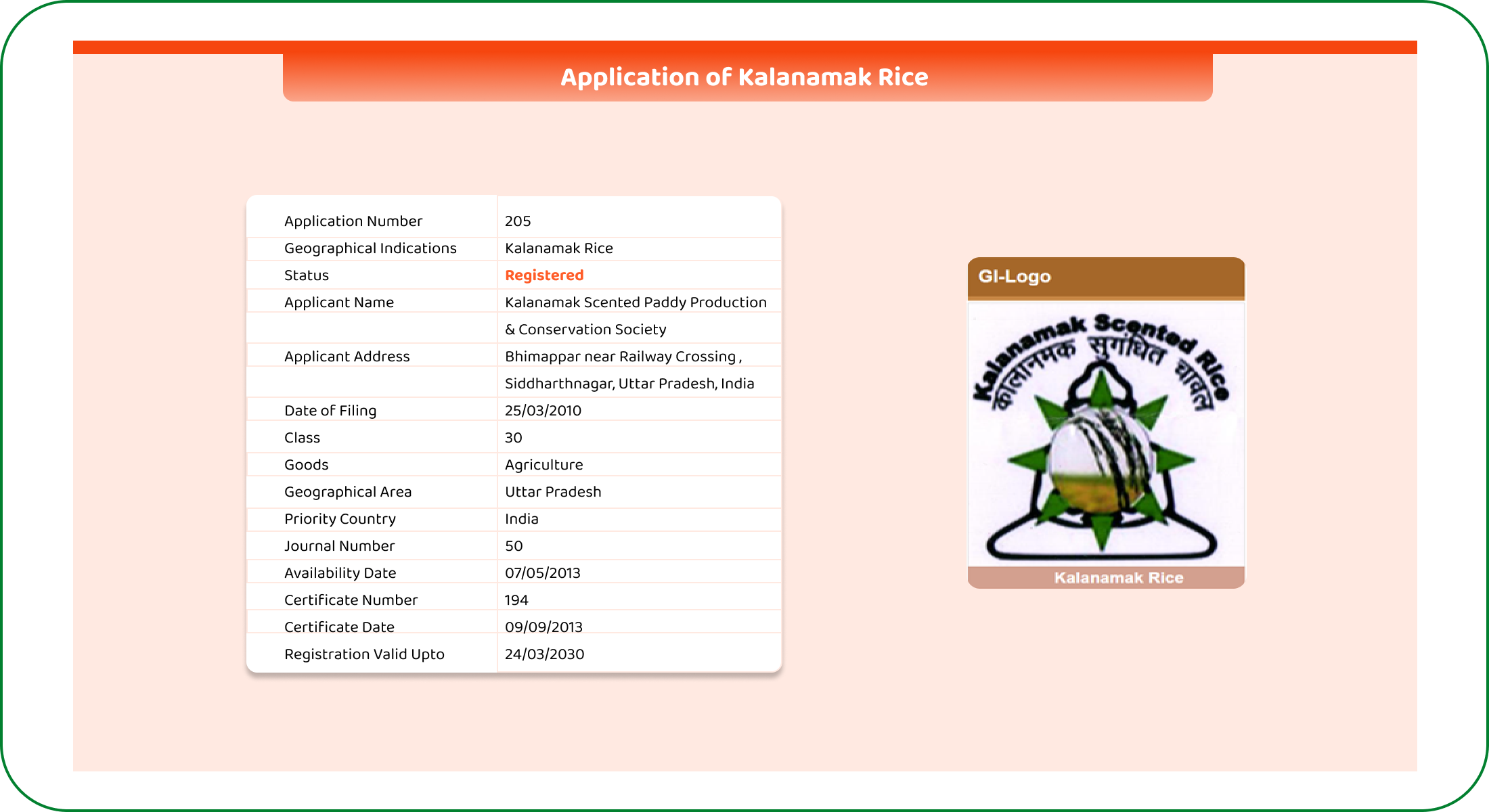The image size is (1489, 812).
Task: Click the Application of Kalanamak Rice title banner
Action: tap(744, 77)
